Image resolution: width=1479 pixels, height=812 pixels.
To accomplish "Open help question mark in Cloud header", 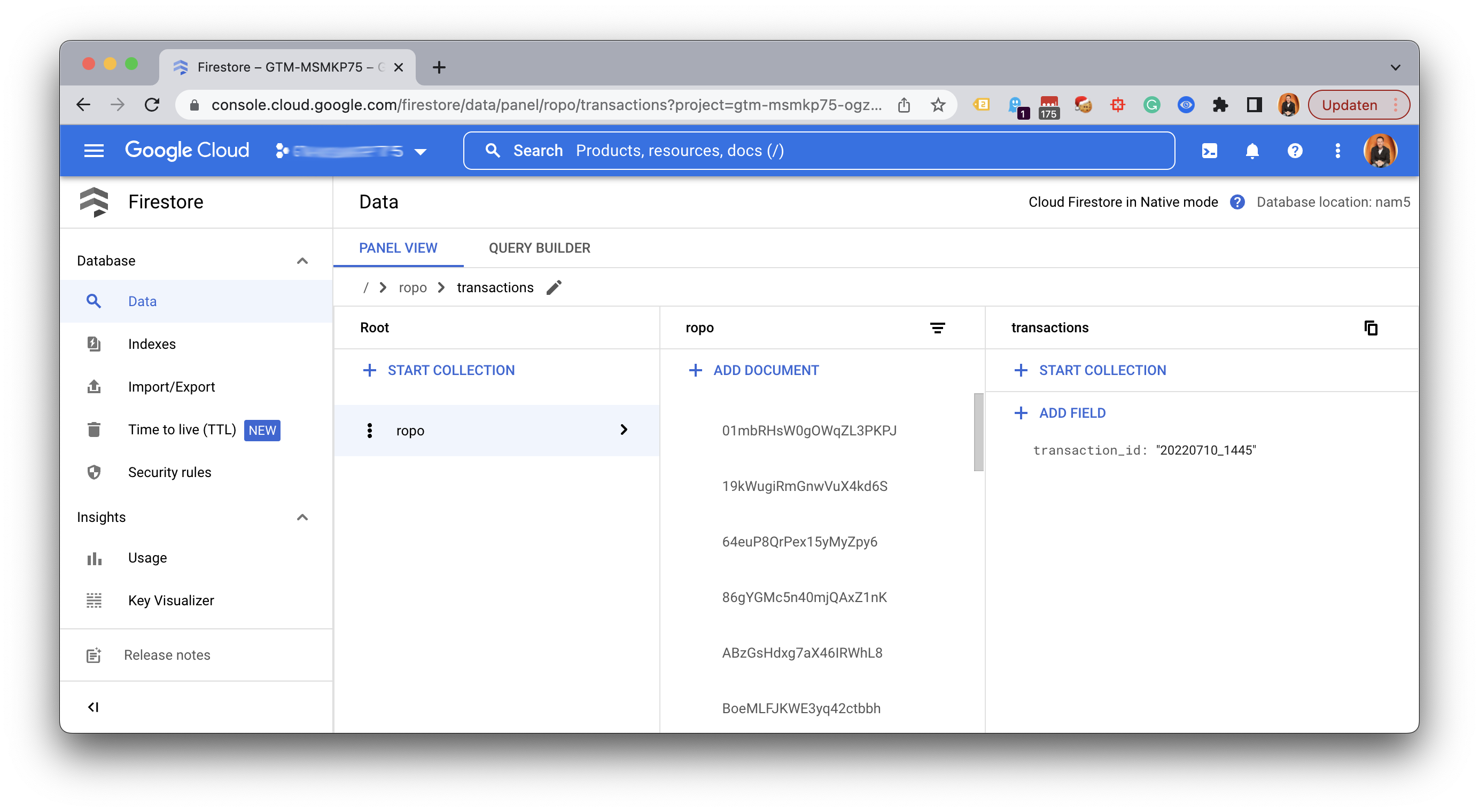I will click(x=1294, y=151).
